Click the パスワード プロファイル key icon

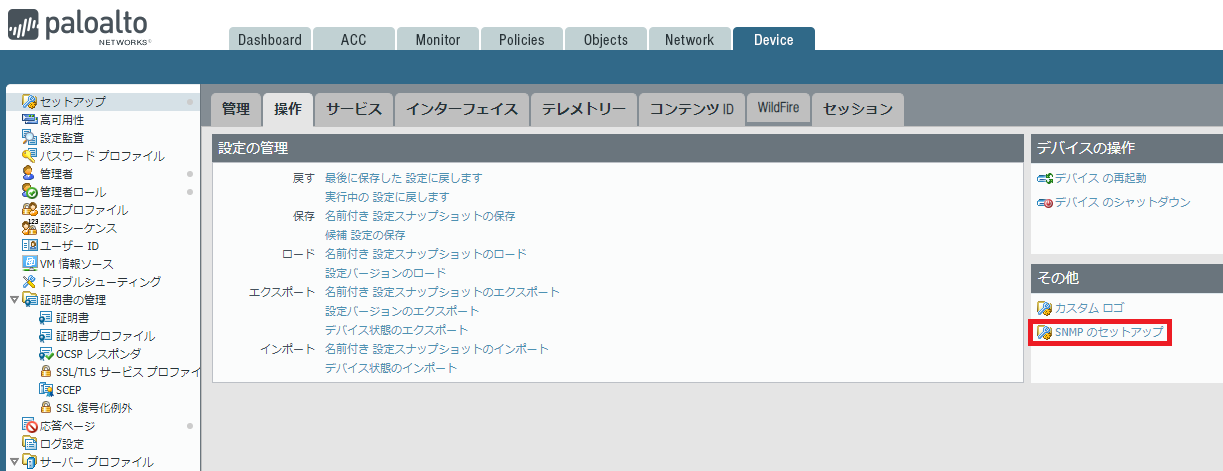tap(30, 156)
